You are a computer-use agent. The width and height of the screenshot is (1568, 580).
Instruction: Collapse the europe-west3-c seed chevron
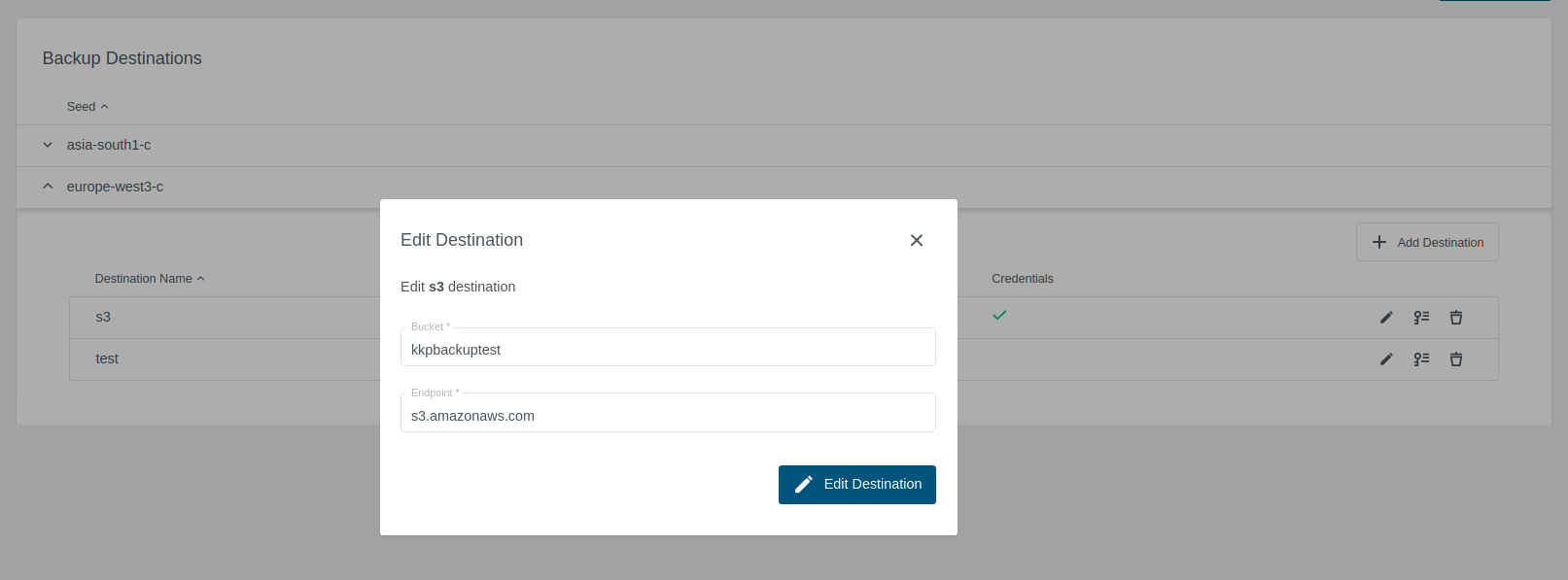click(48, 187)
